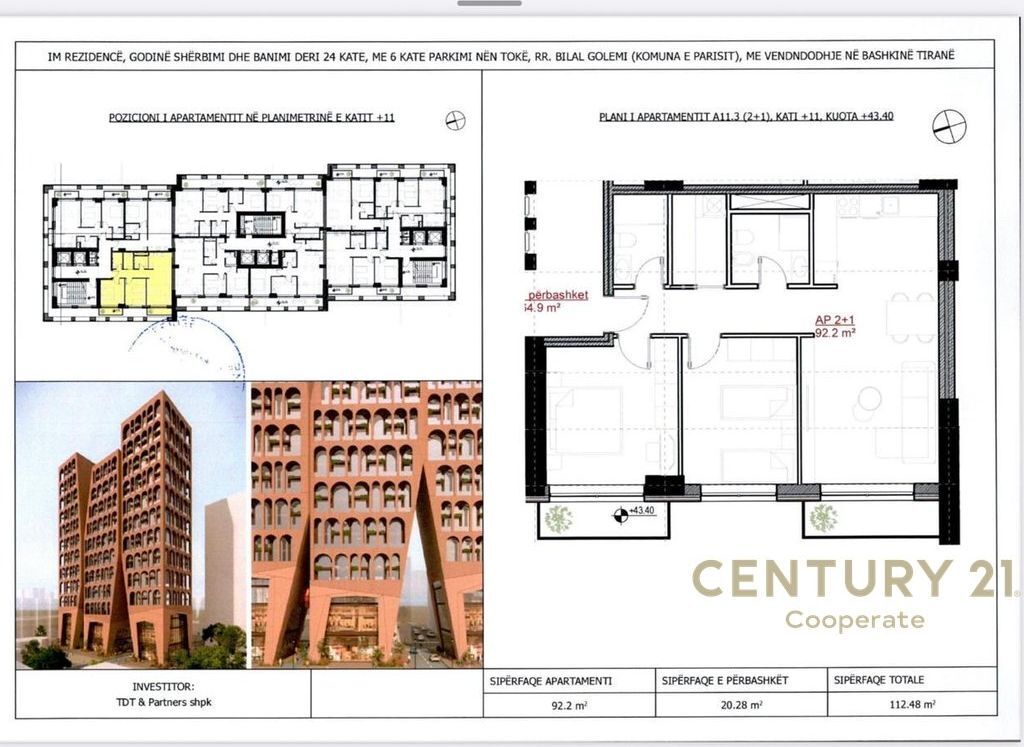Select the POZICIONI I APARTAMENTIT title
Screen dimensions: 1024x747
252,117
